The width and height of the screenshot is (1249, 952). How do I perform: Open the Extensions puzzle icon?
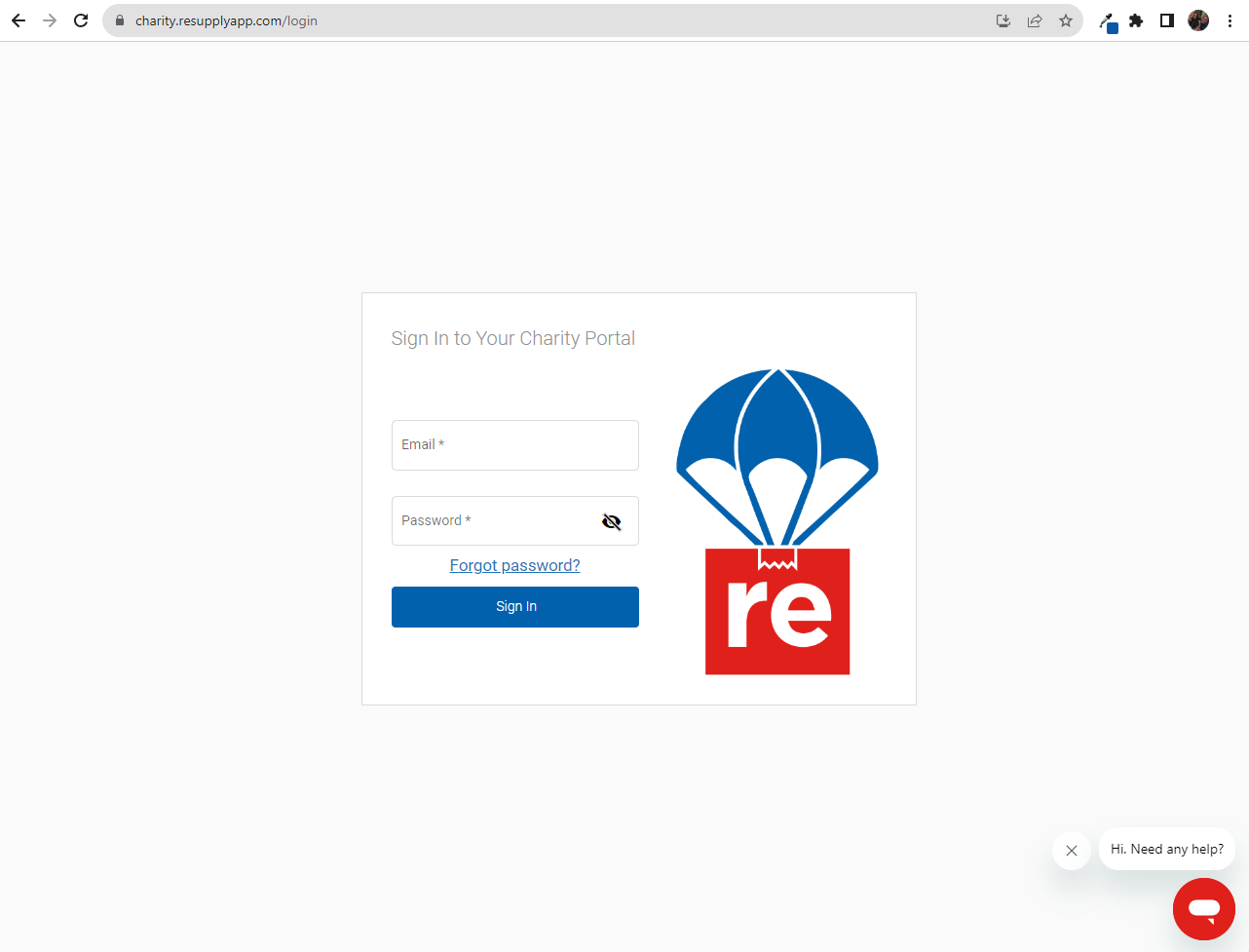[x=1136, y=20]
